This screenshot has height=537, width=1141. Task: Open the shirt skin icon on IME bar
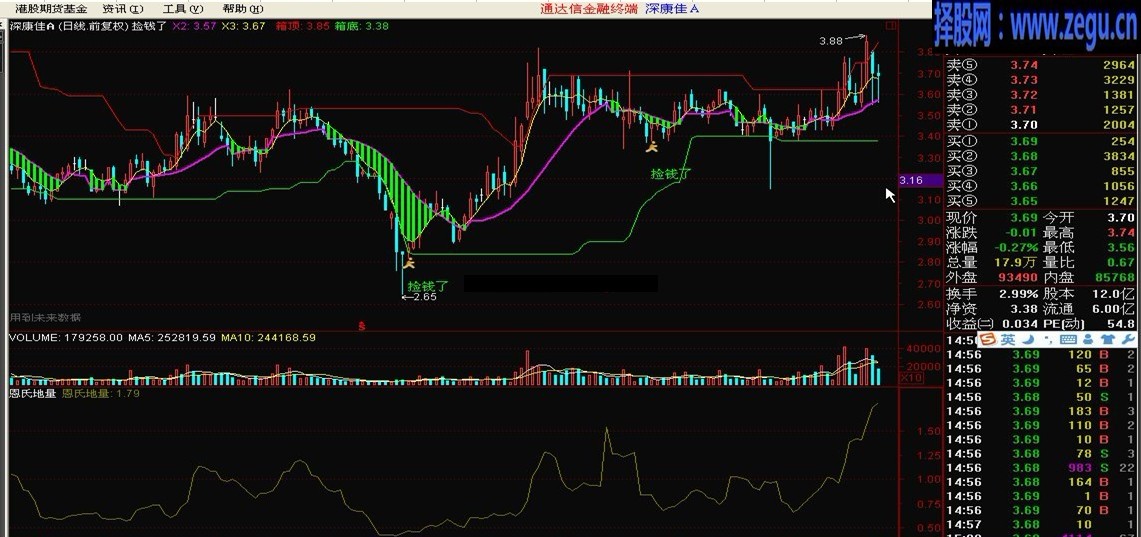point(1108,340)
